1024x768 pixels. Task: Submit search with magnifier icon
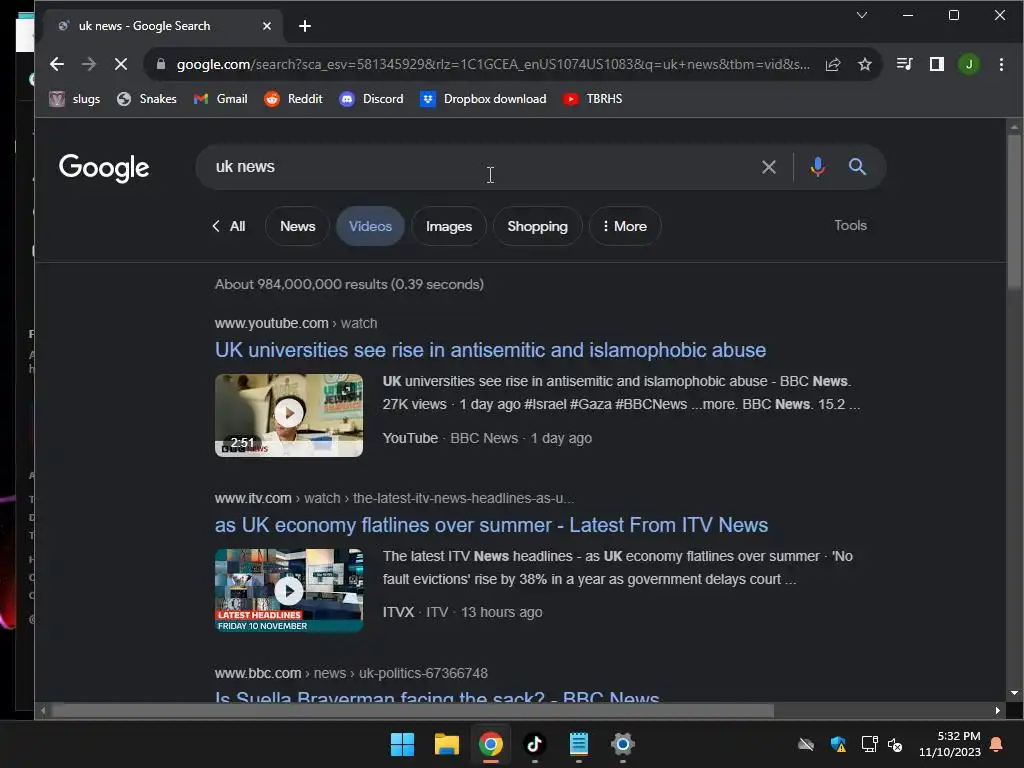(857, 167)
